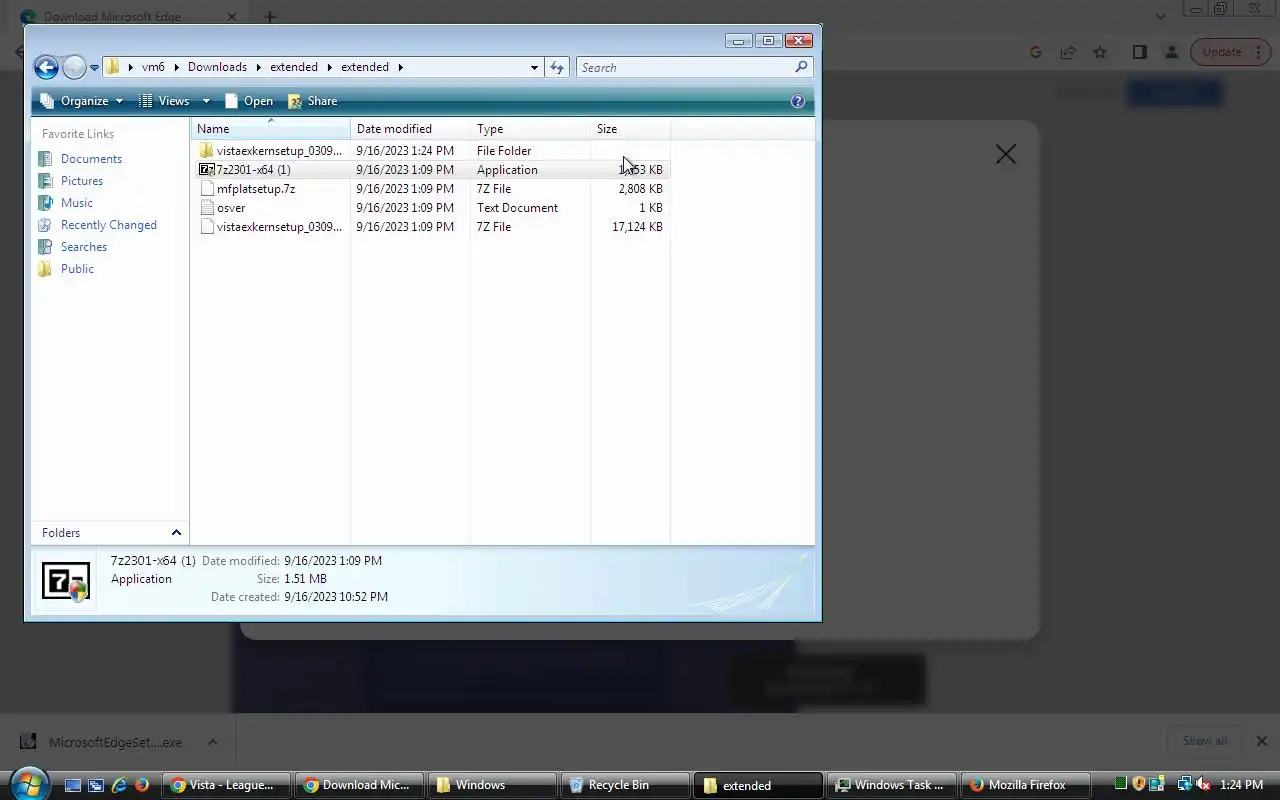Close the Edge page dialog X
The height and width of the screenshot is (800, 1280).
click(1005, 154)
